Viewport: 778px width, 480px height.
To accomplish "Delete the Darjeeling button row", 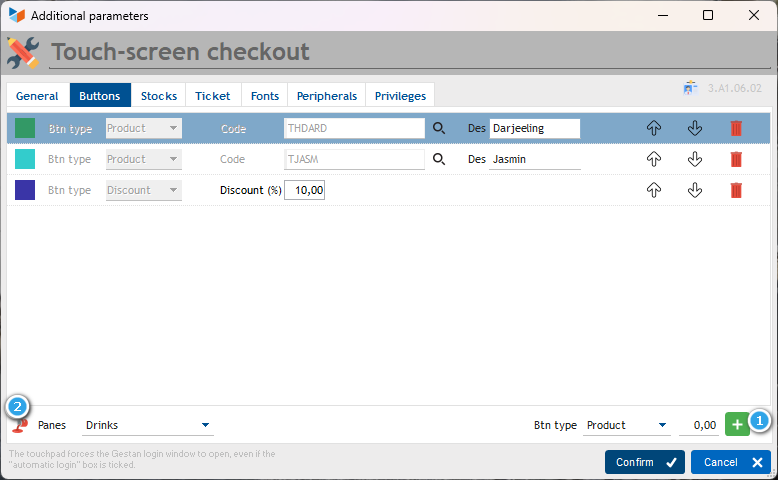I will point(736,128).
